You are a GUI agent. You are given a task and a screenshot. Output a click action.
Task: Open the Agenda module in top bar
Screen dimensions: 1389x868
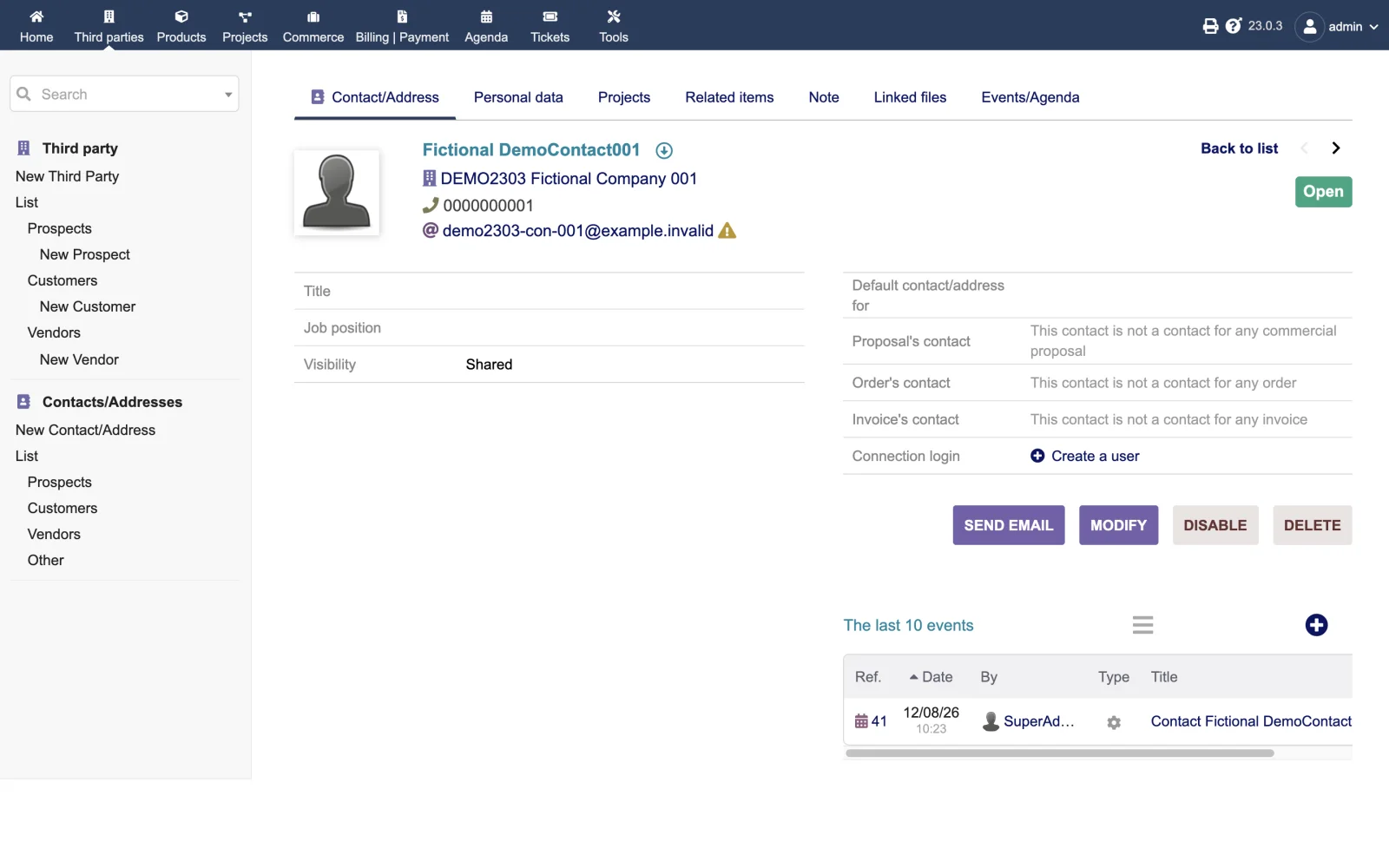486,26
